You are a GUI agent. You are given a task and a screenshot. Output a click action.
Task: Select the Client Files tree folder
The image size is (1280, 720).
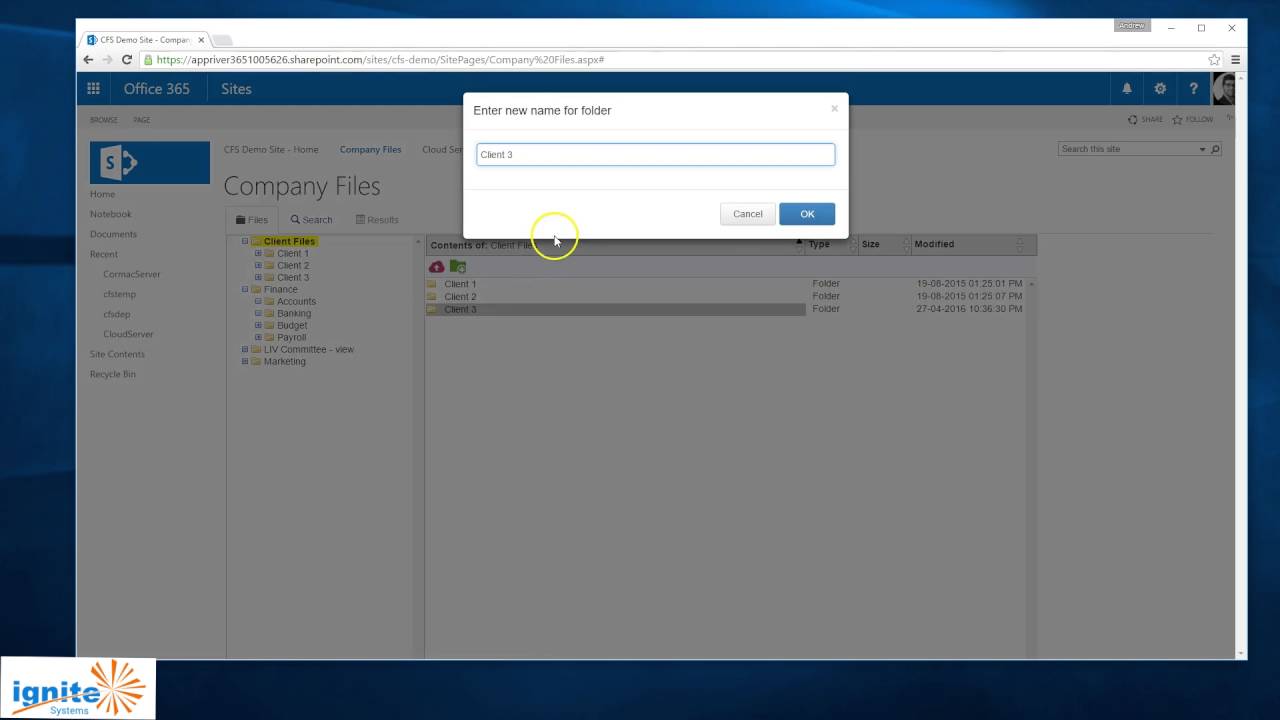click(x=289, y=241)
